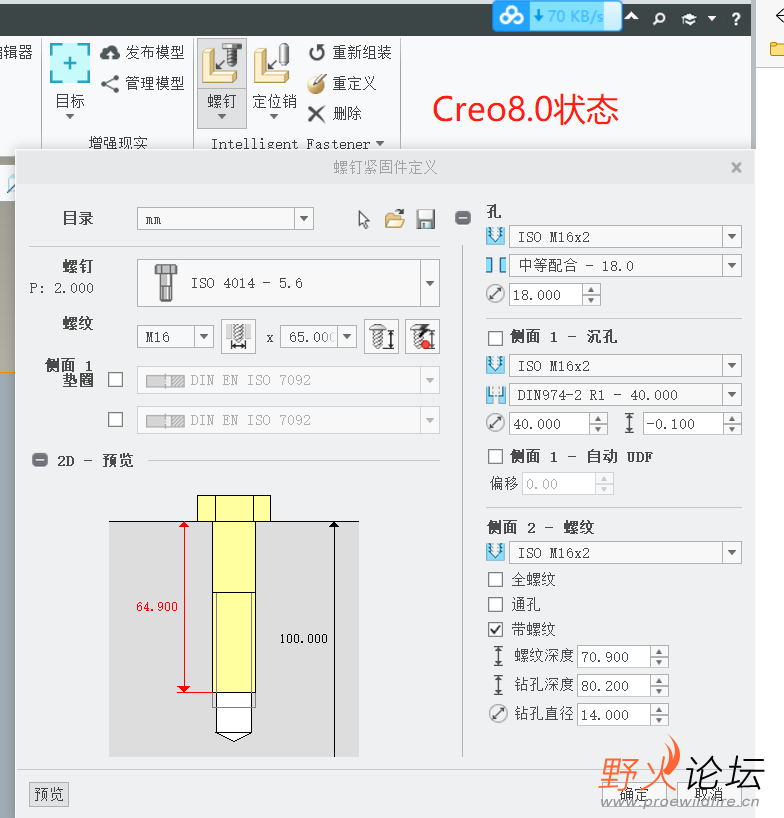Open Side 2 thread ISO M16x2 dropdown
Screen dimensions: 784x818
coord(732,552)
